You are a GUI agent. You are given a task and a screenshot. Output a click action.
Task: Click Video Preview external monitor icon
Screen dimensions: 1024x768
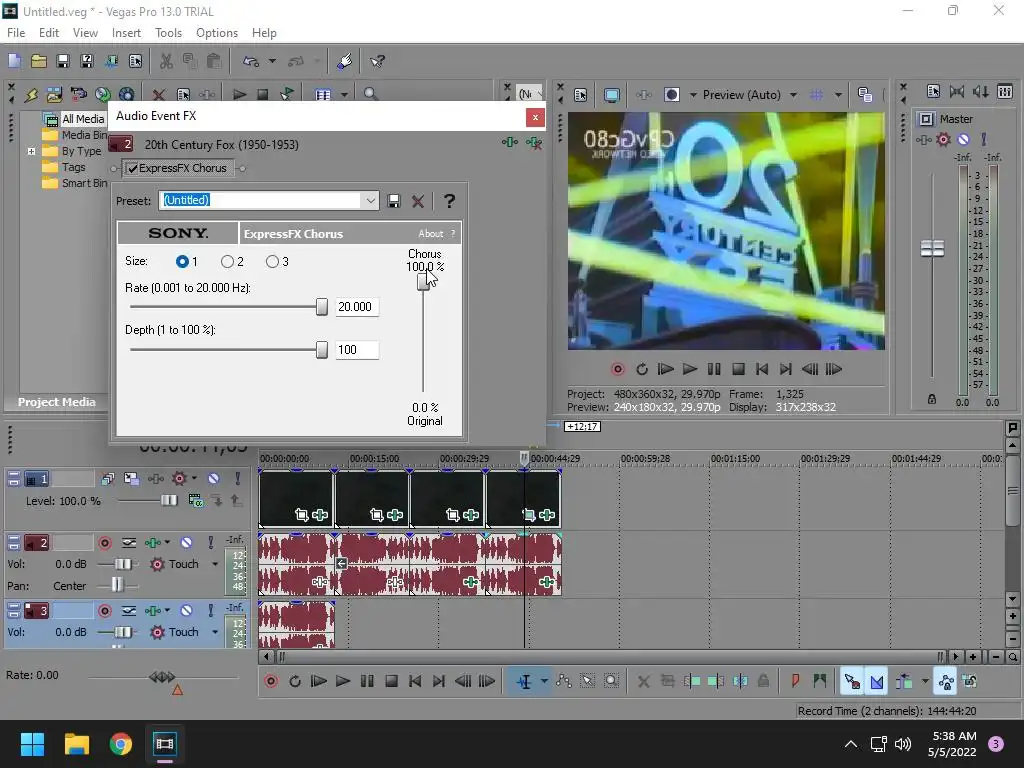point(611,95)
